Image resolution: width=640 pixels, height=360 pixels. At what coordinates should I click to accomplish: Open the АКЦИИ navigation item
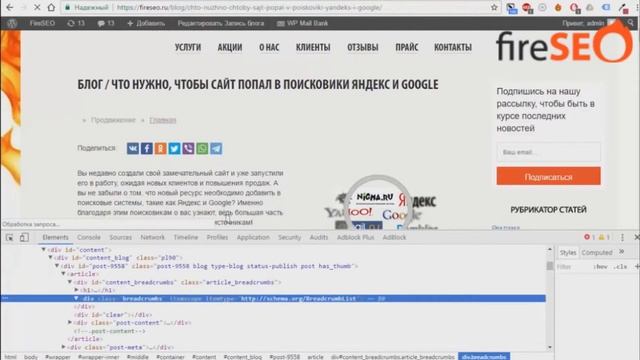(230, 47)
